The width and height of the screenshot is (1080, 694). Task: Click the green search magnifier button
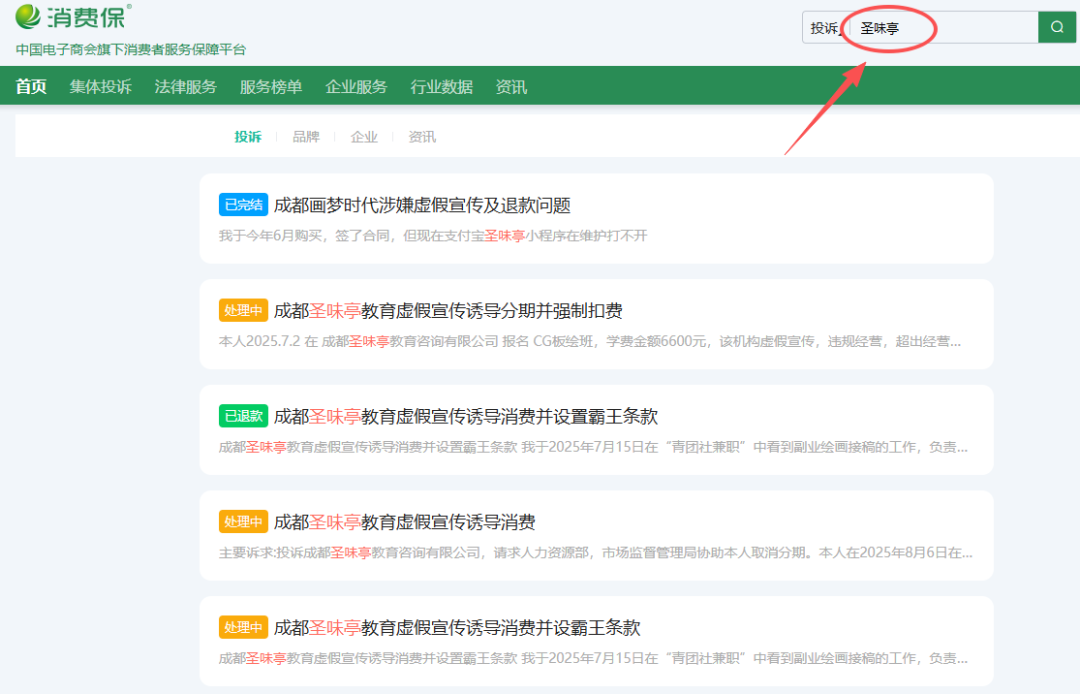[1057, 28]
